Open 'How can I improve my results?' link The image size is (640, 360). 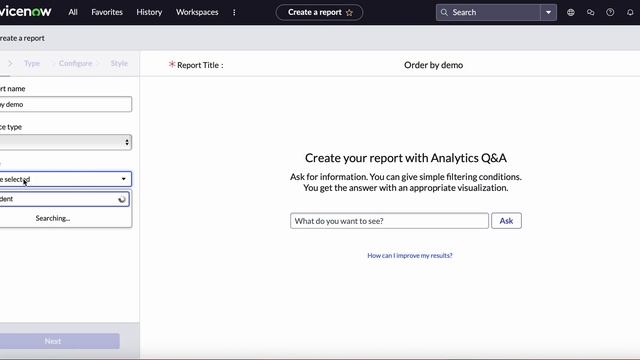pos(410,256)
